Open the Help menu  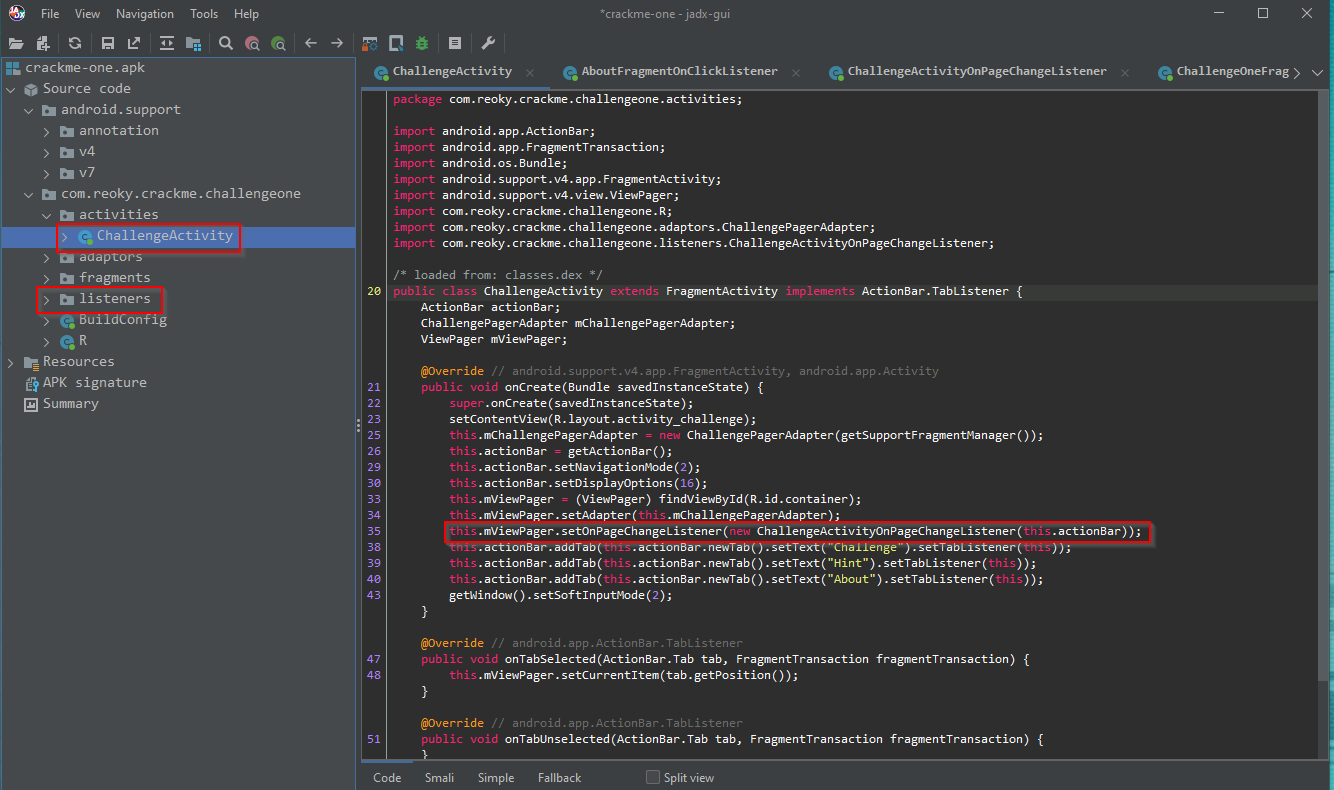click(x=246, y=14)
